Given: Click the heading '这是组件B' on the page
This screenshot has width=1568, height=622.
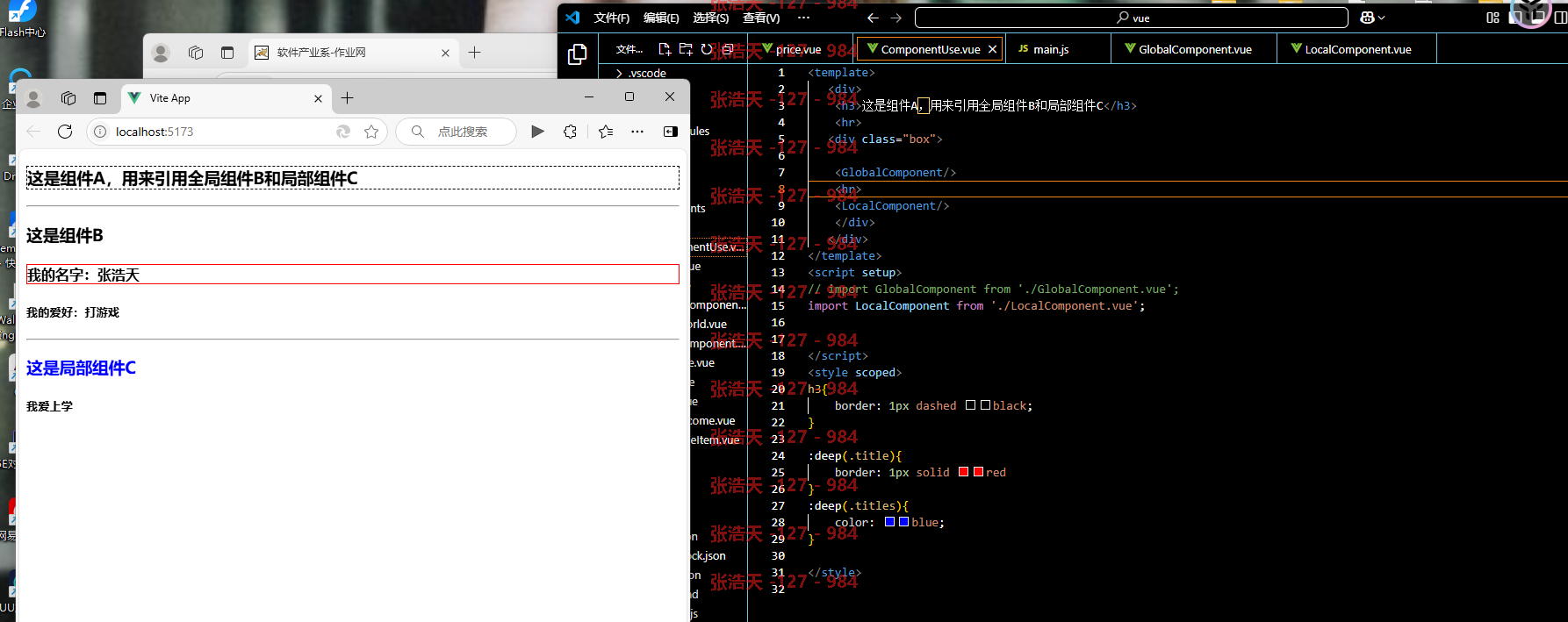Looking at the screenshot, I should pos(65,235).
